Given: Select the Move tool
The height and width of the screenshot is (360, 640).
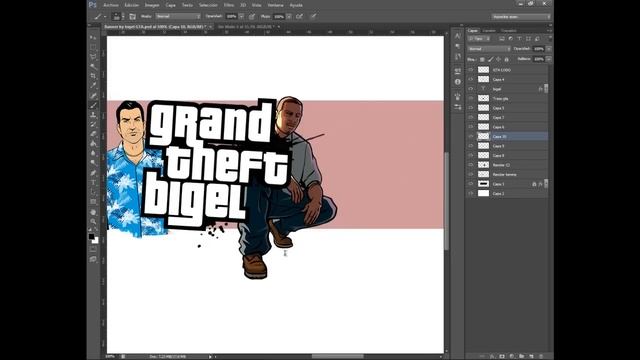Looking at the screenshot, I should point(93,38).
